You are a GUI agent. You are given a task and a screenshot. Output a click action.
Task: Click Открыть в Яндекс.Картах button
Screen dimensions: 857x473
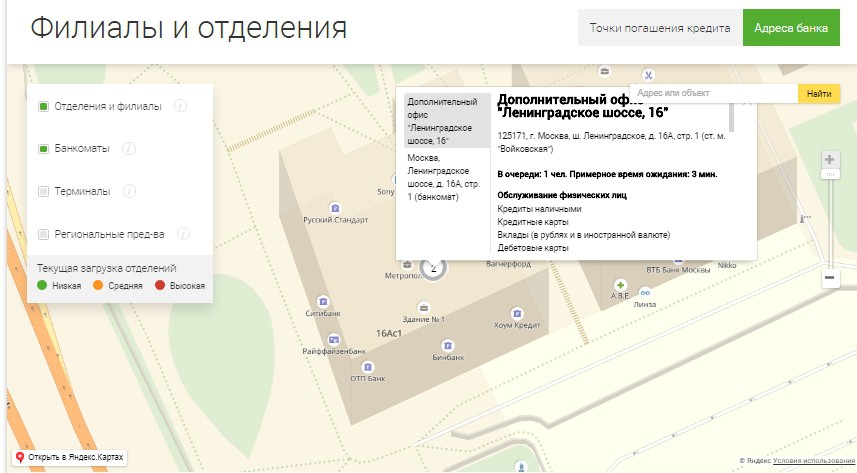pos(68,457)
